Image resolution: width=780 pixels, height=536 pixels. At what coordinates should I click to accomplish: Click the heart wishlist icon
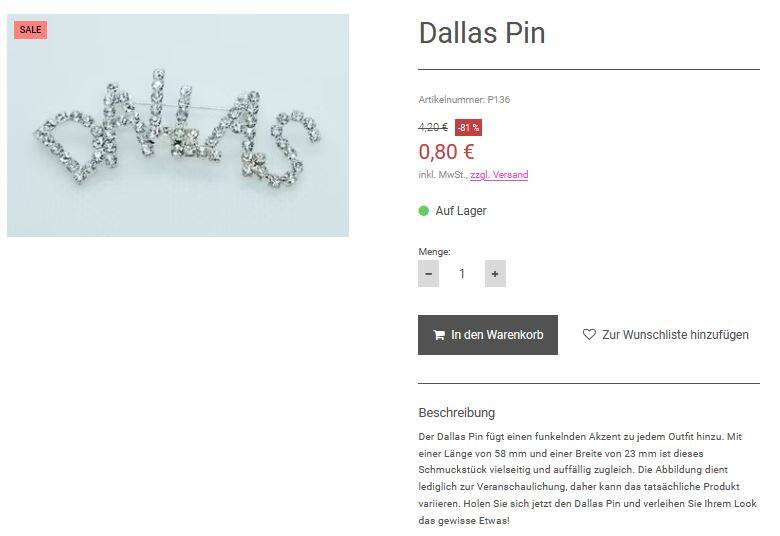coord(589,334)
